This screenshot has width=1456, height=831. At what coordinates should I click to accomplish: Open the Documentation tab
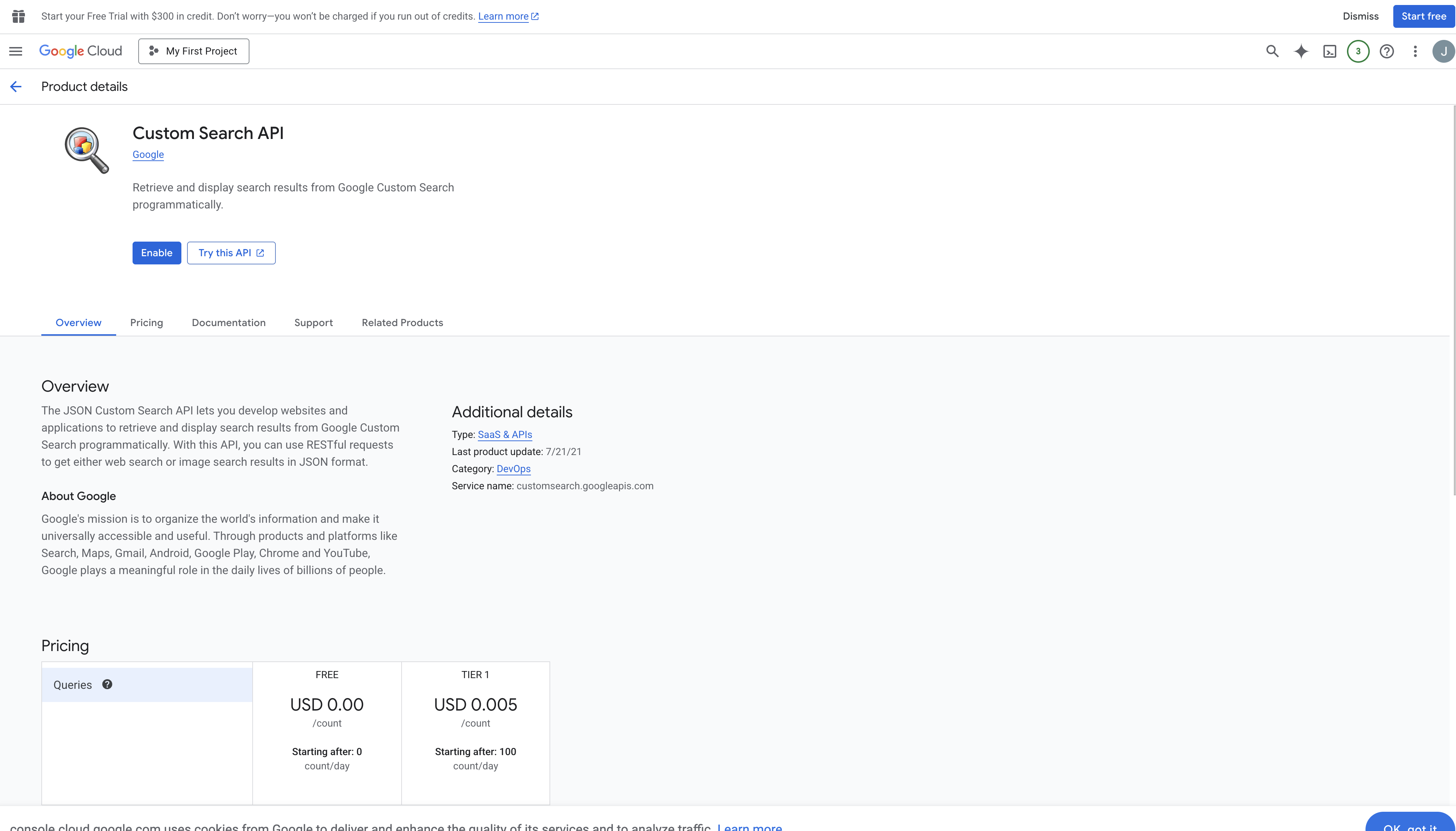coord(229,323)
